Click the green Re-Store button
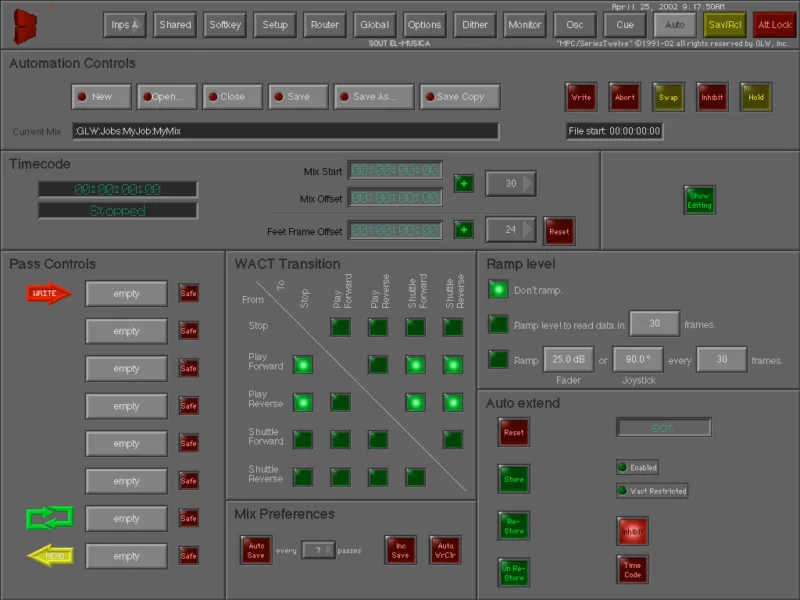 [514, 526]
